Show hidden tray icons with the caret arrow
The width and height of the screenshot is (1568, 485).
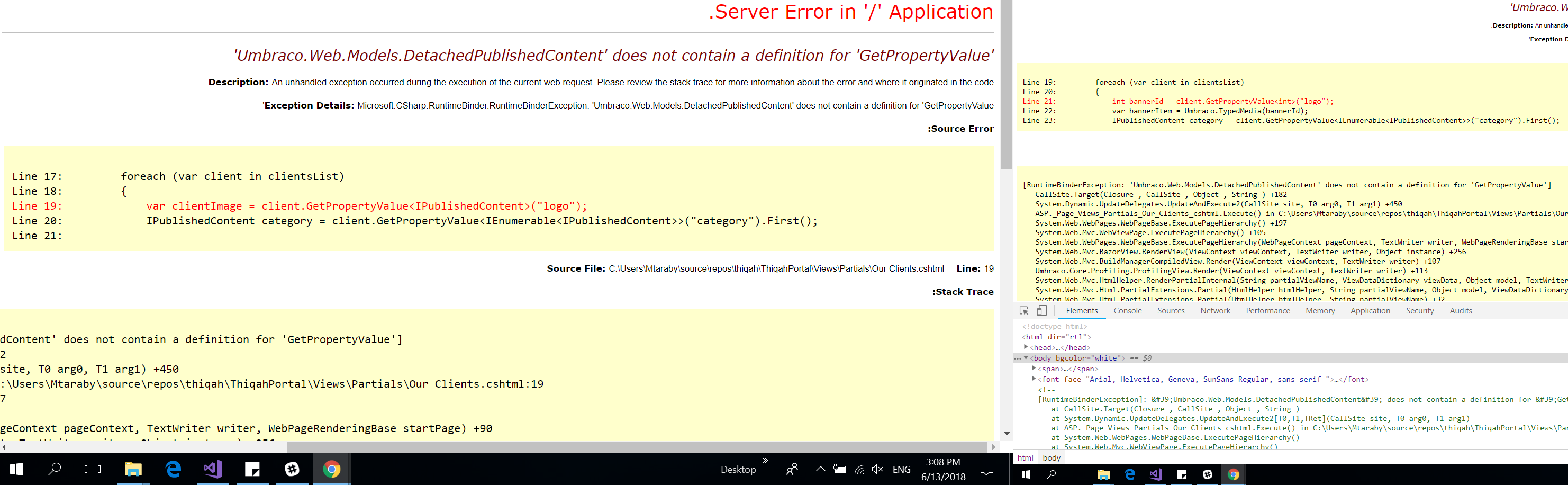click(x=821, y=469)
